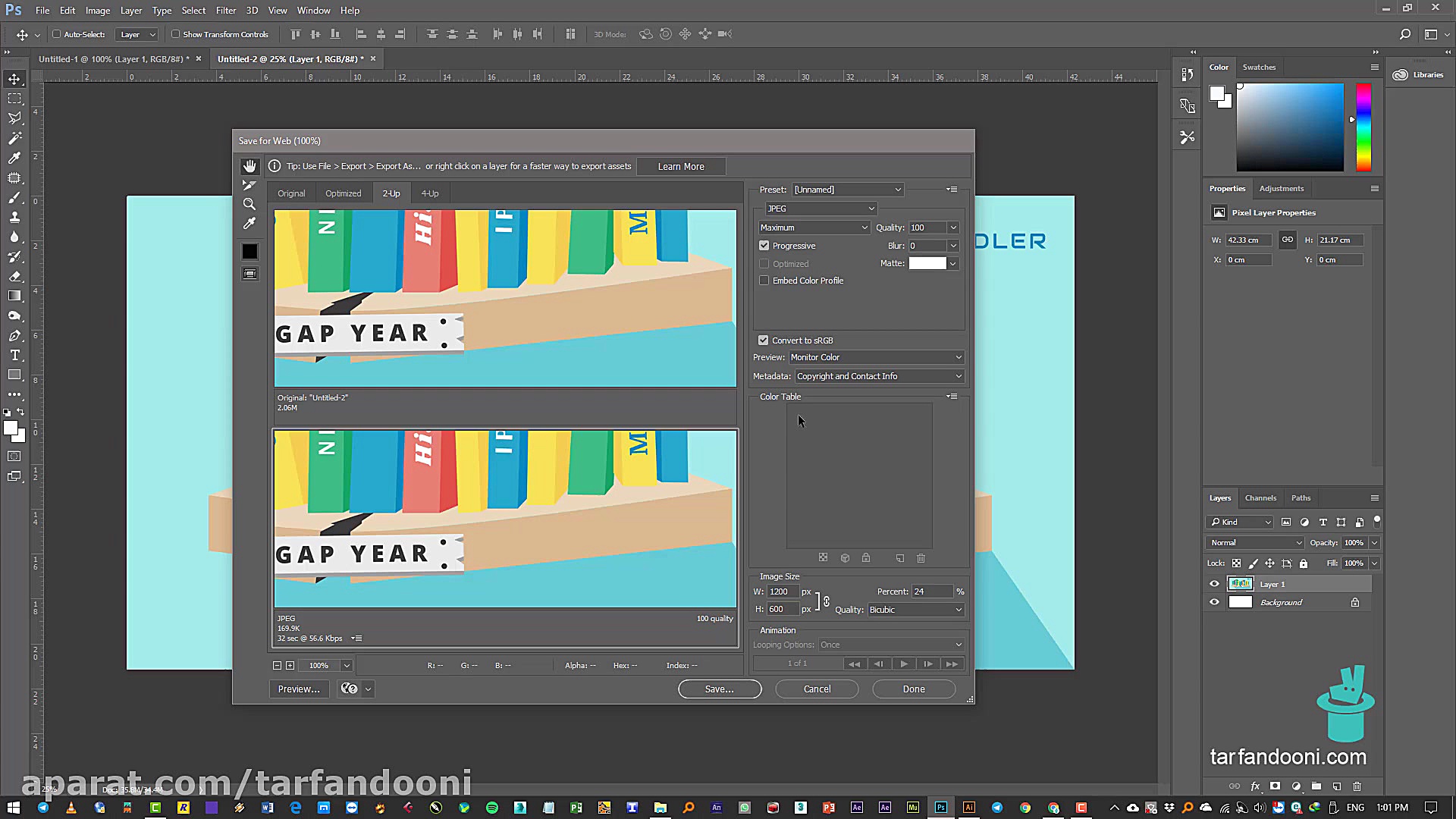This screenshot has width=1456, height=819.
Task: Expand the Metadata dropdown
Action: click(x=879, y=376)
